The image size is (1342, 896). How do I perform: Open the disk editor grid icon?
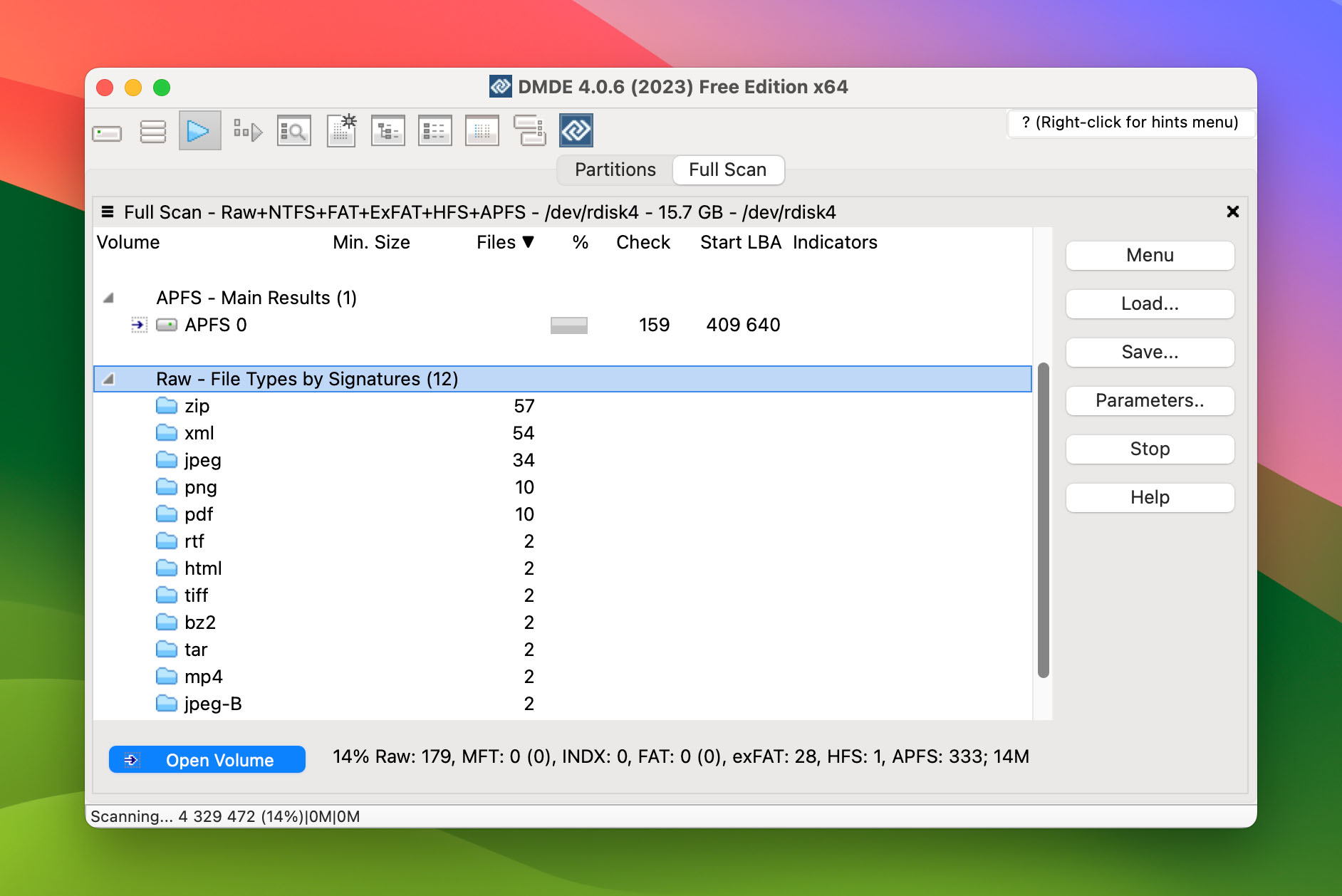[x=482, y=131]
